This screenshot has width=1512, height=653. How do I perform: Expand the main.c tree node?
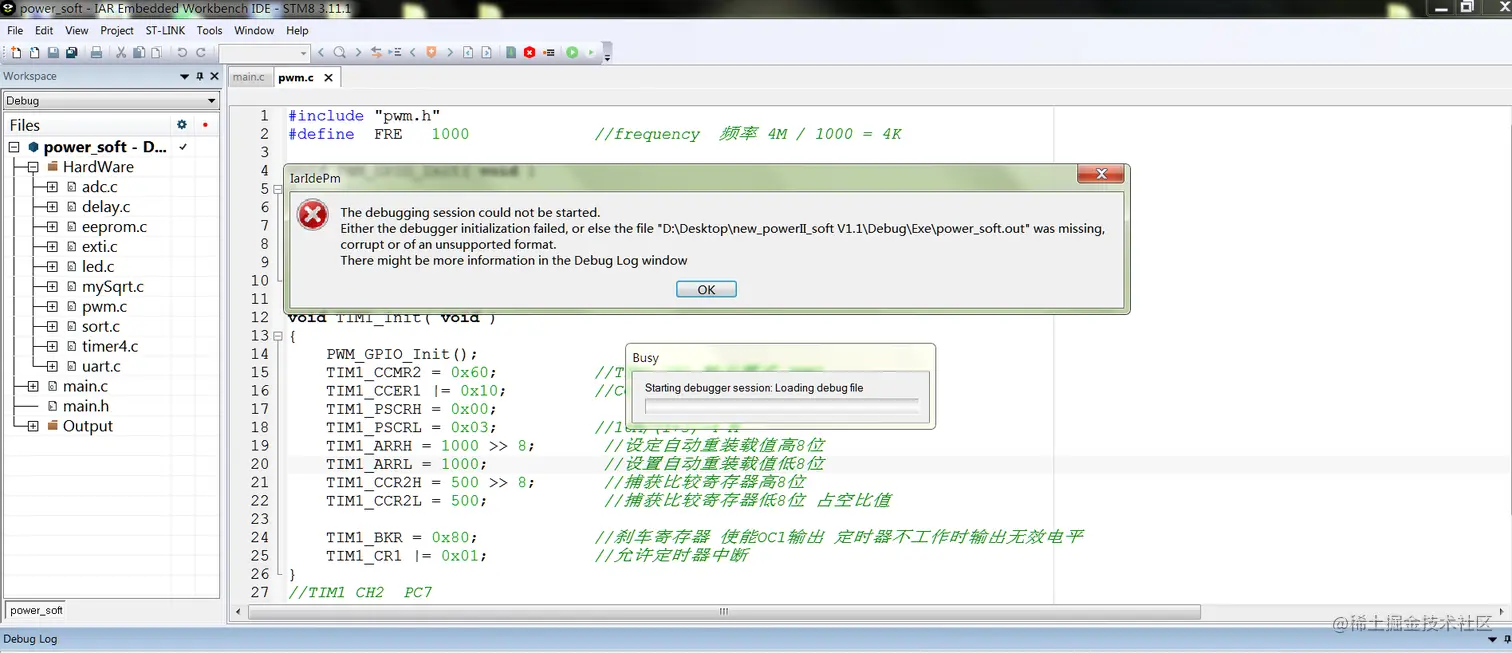point(33,386)
